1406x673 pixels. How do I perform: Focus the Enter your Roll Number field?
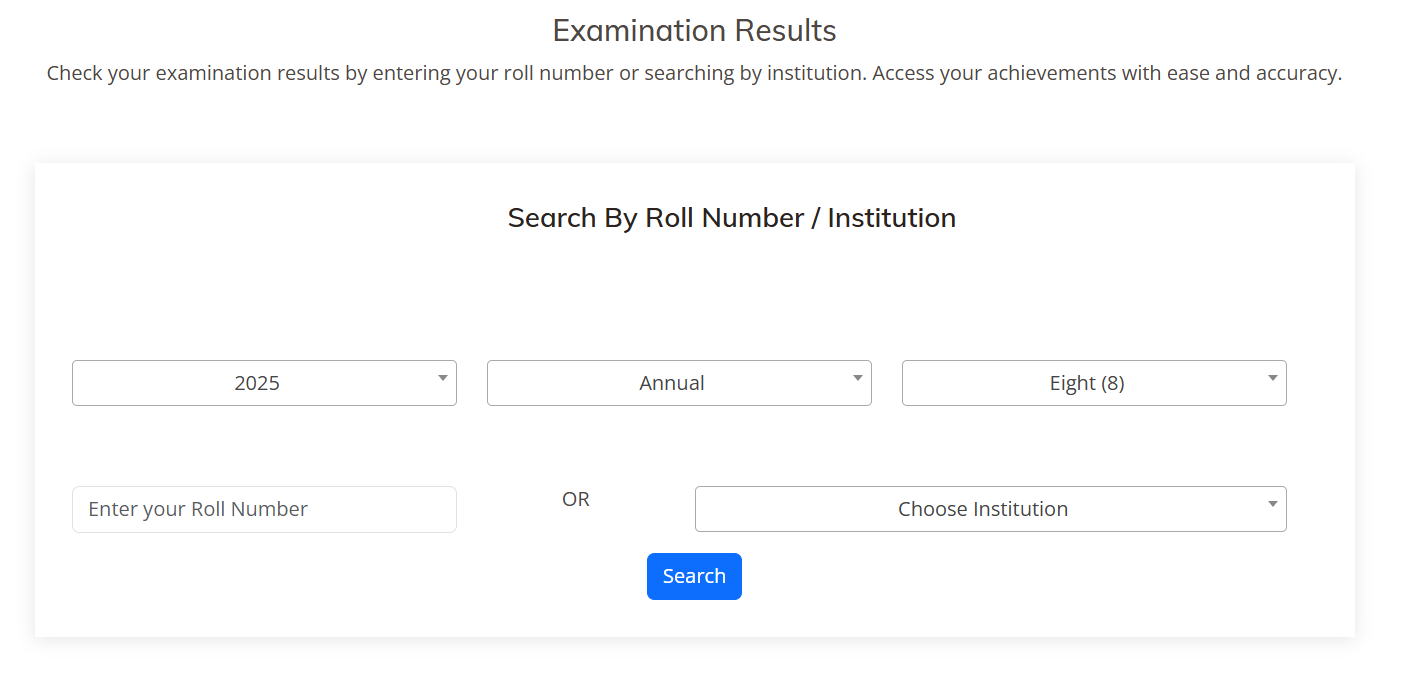[264, 509]
